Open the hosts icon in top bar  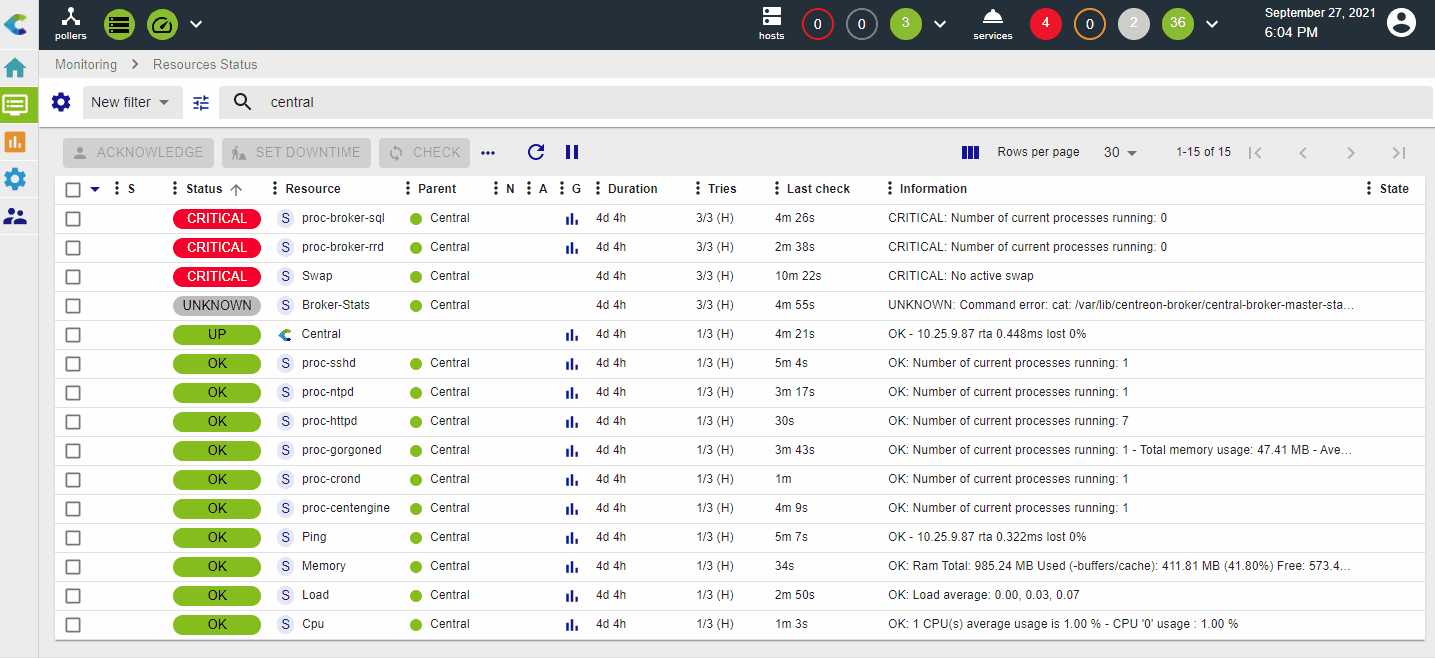772,23
